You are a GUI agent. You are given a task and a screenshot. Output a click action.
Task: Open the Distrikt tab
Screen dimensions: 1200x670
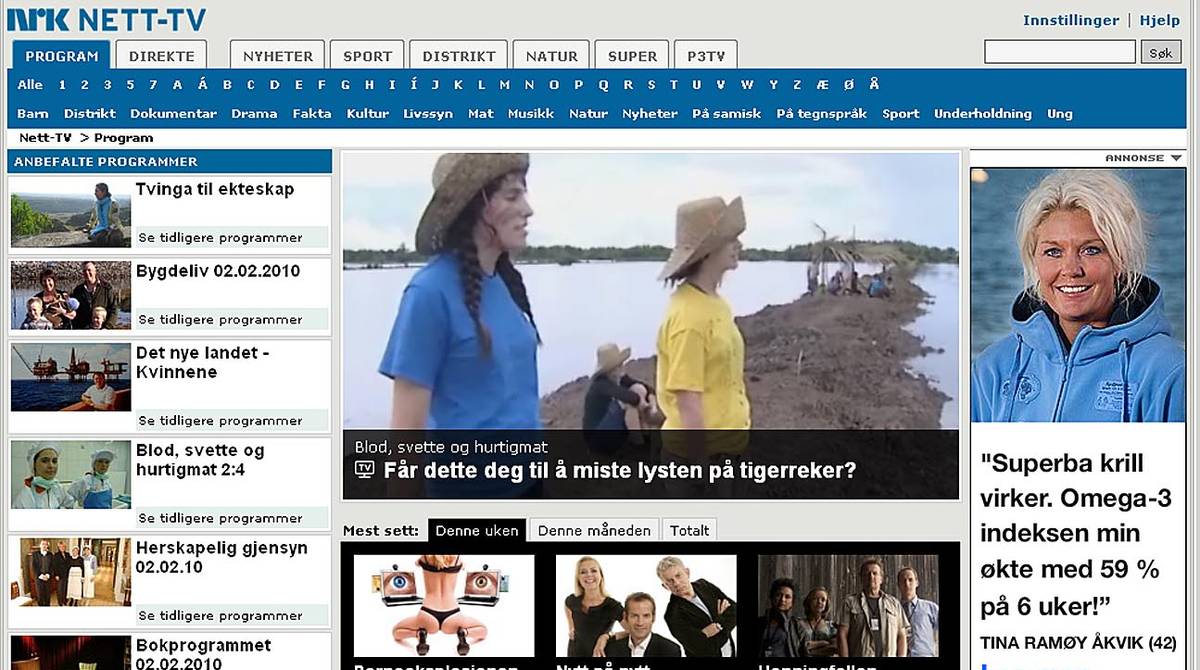pos(459,56)
